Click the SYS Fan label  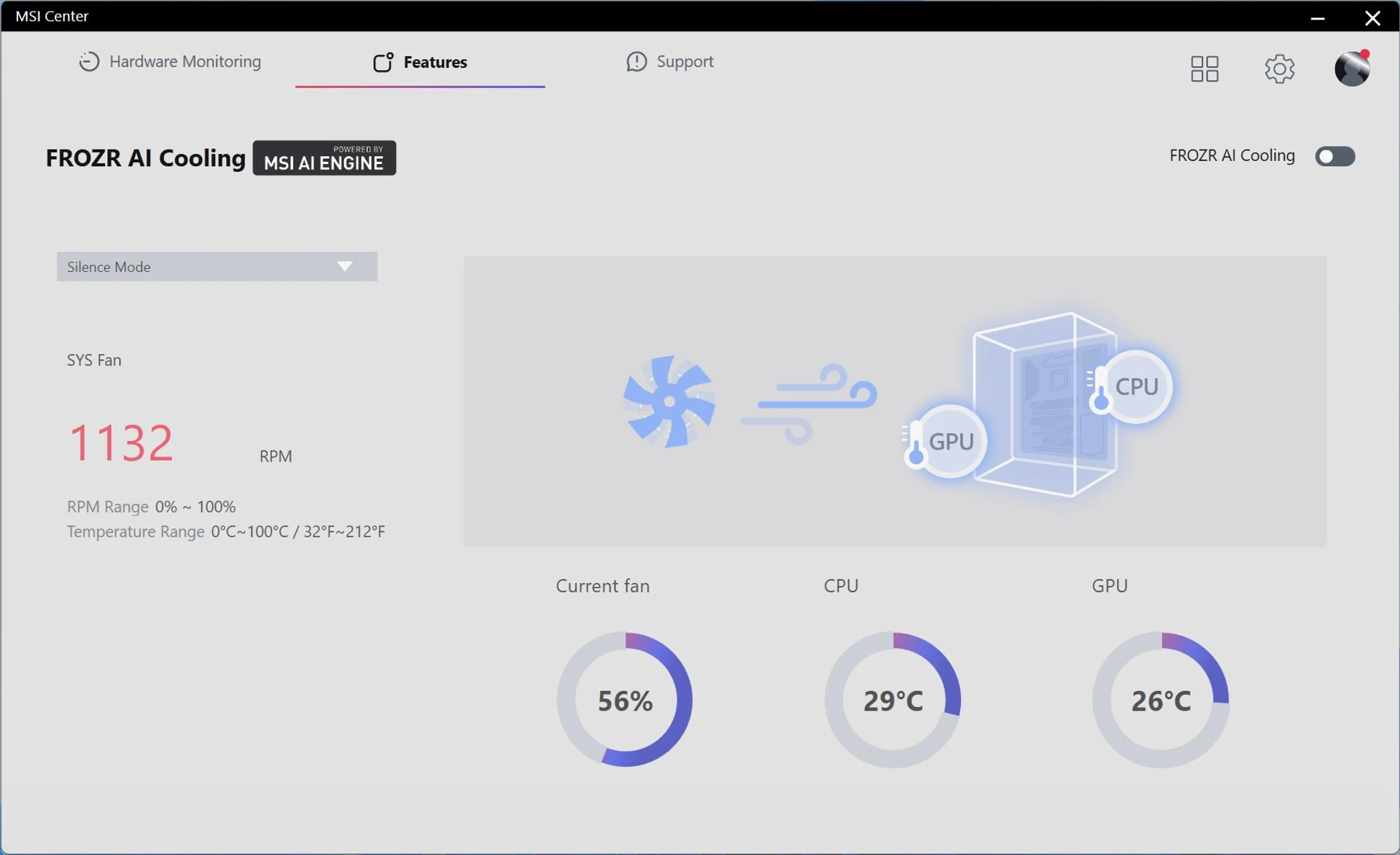pos(94,360)
